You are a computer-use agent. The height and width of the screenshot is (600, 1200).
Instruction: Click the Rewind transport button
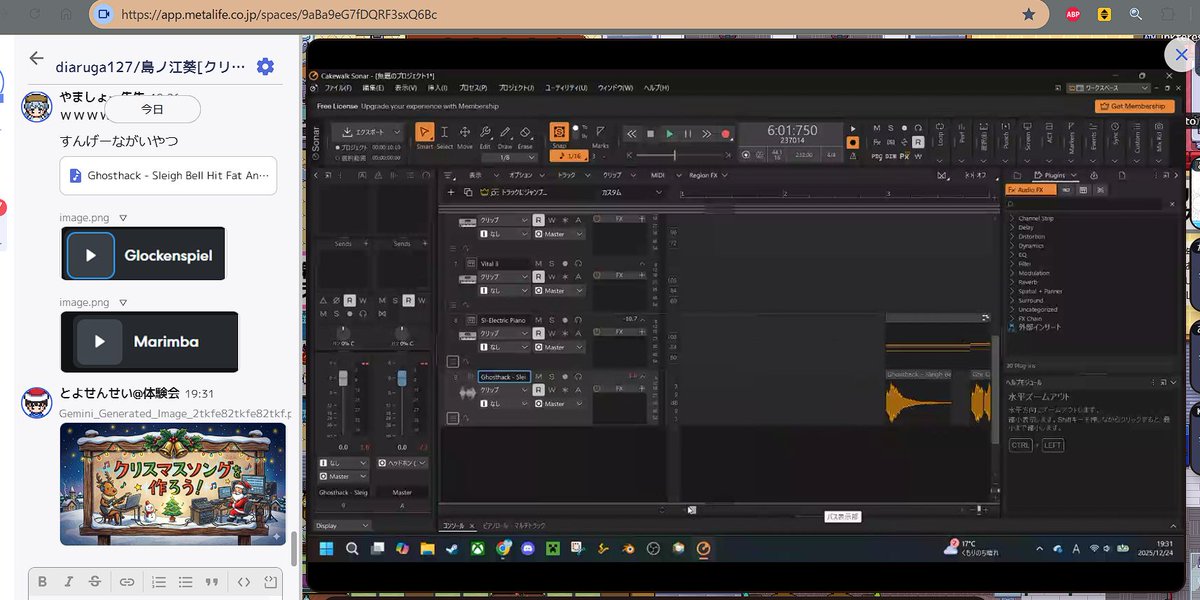[631, 134]
